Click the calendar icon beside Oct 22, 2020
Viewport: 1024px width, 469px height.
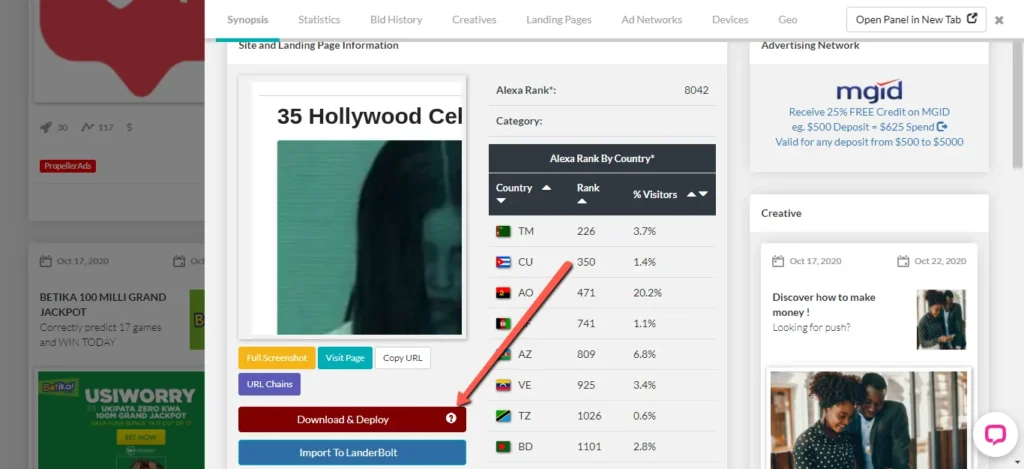(x=903, y=261)
